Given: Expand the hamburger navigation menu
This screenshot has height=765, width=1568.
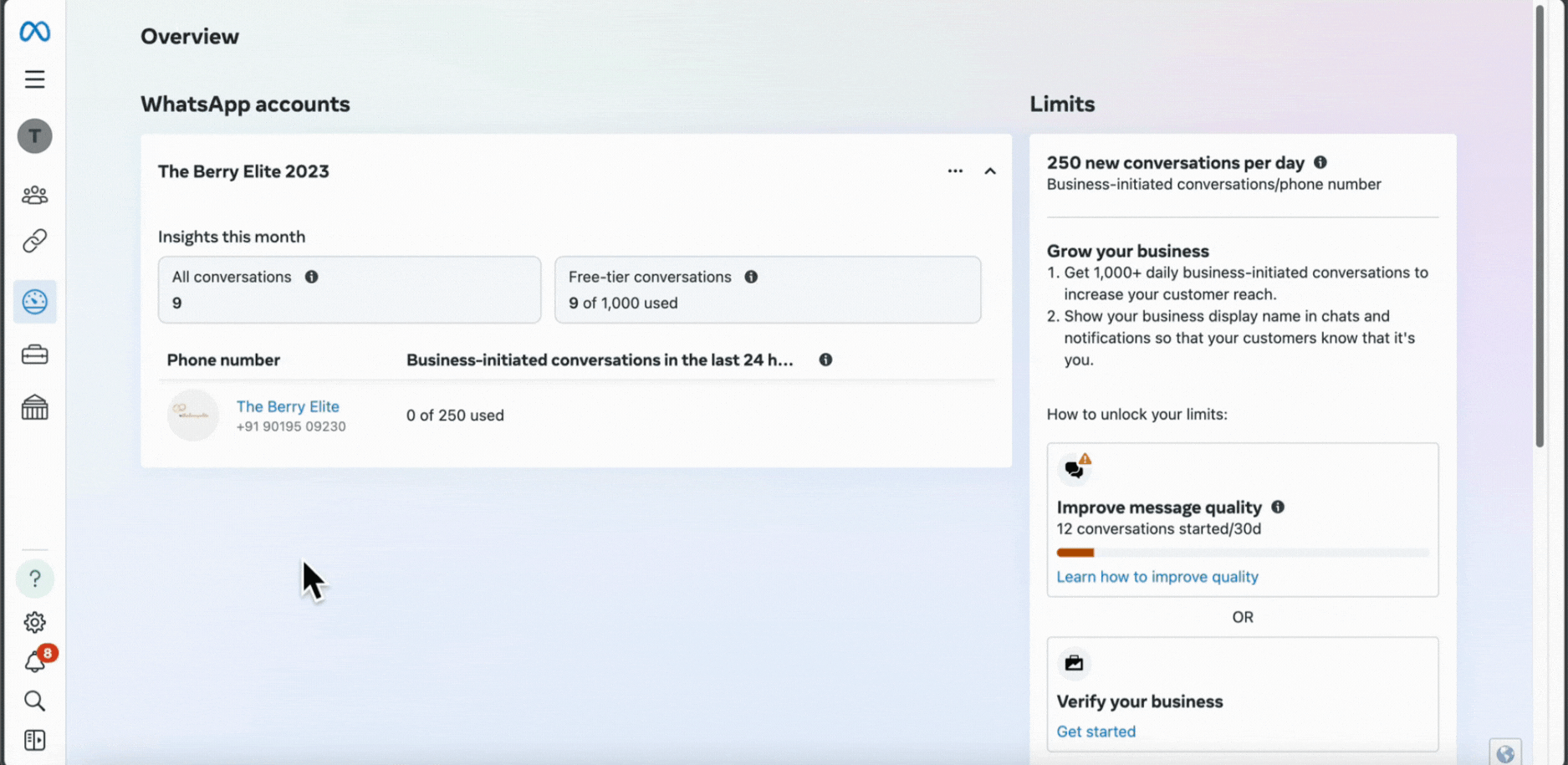Looking at the screenshot, I should pyautogui.click(x=34, y=79).
